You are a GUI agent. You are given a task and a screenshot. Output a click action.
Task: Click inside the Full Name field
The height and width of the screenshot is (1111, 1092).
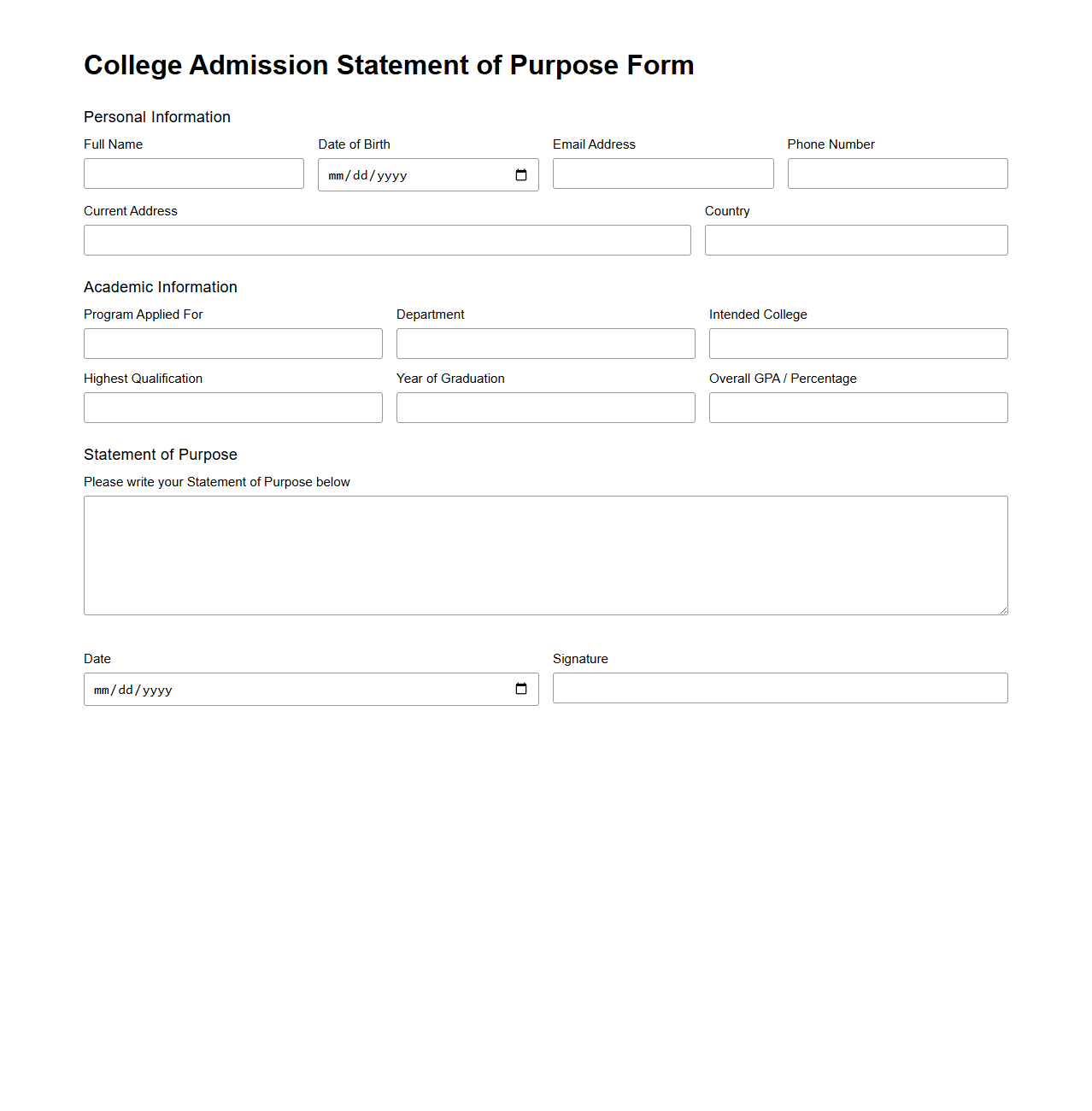[193, 173]
